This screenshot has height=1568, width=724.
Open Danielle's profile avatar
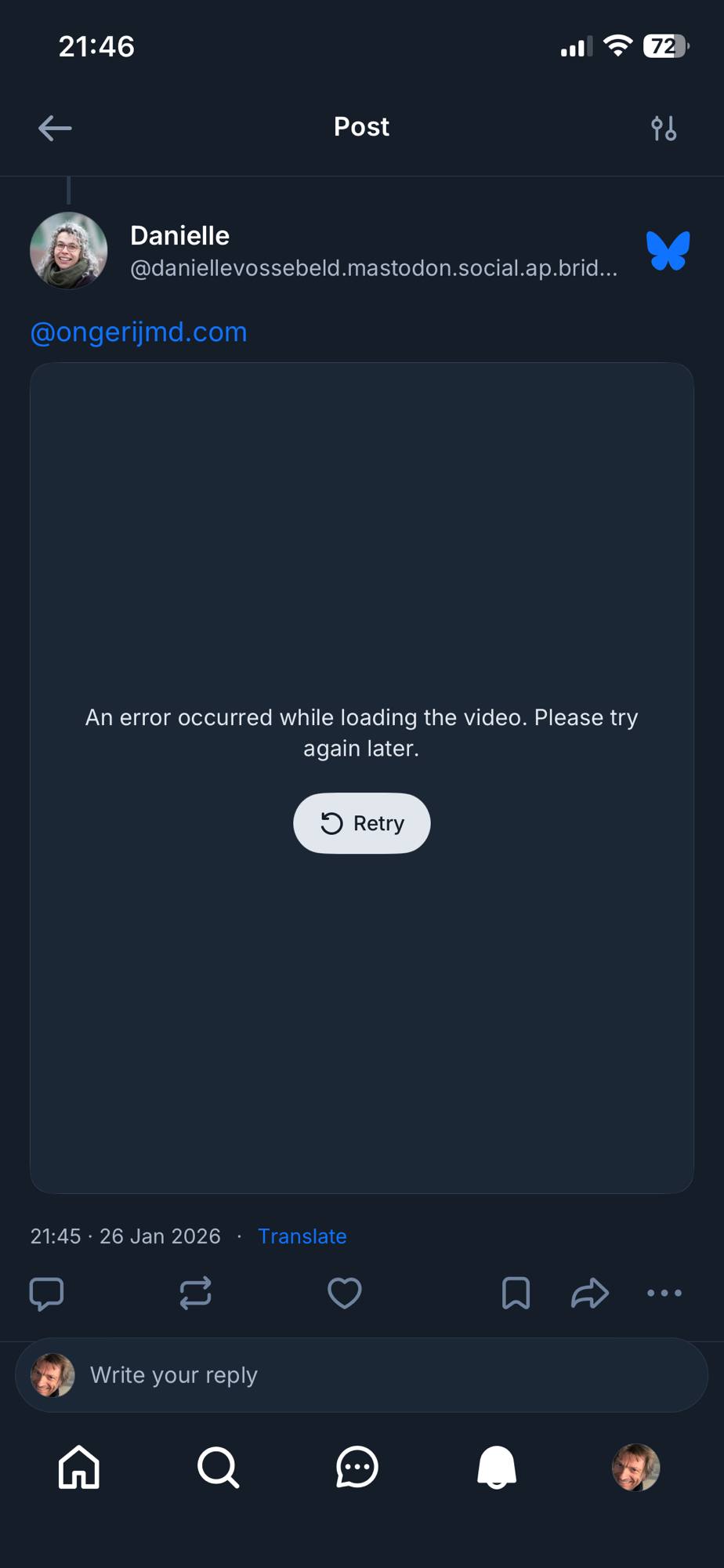pyautogui.click(x=69, y=251)
